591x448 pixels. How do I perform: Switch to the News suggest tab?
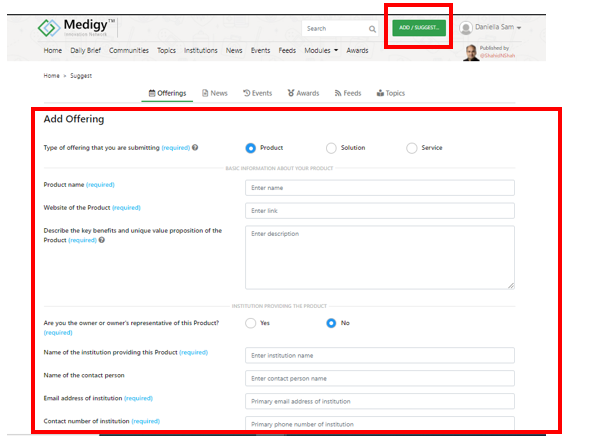pyautogui.click(x=215, y=93)
